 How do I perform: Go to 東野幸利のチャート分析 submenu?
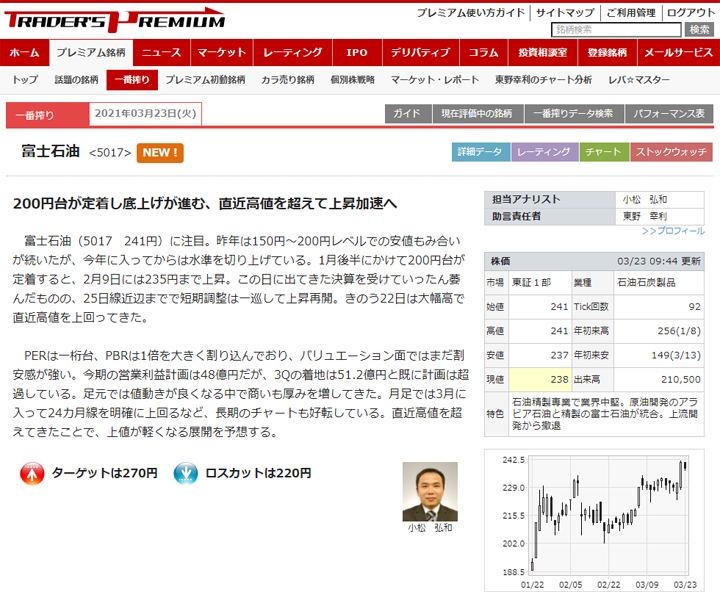tap(543, 80)
